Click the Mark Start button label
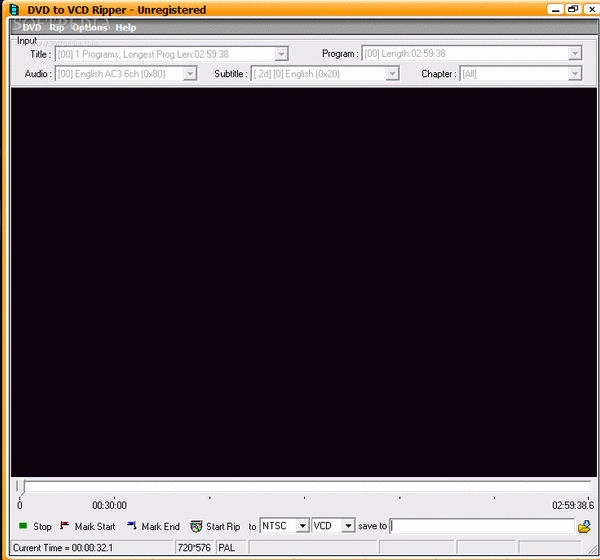The height and width of the screenshot is (560, 600). point(95,527)
